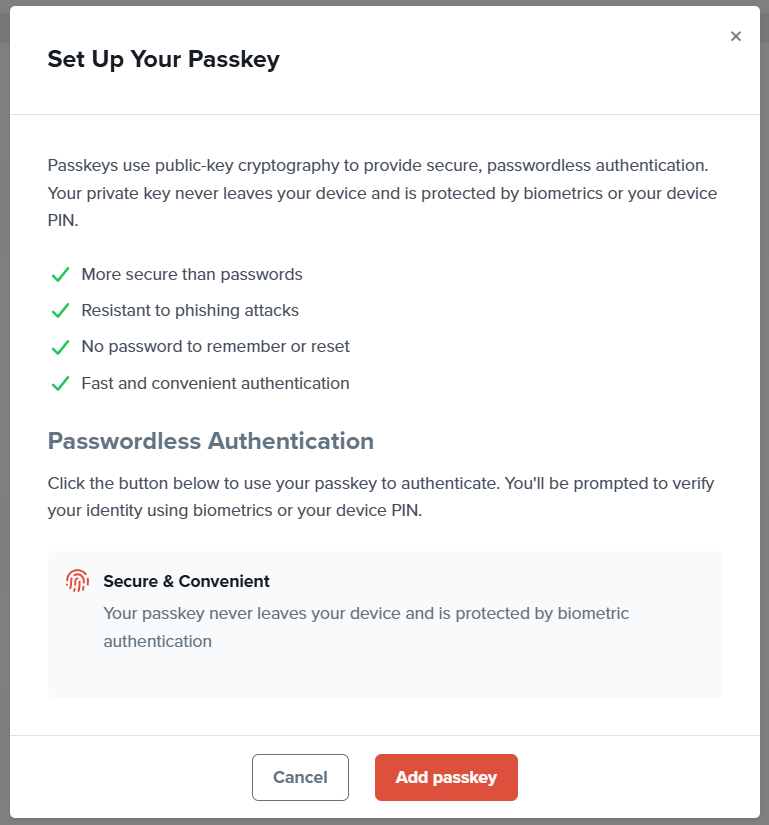Click the paragraph about verifying your identity
This screenshot has height=825, width=769.
382,497
